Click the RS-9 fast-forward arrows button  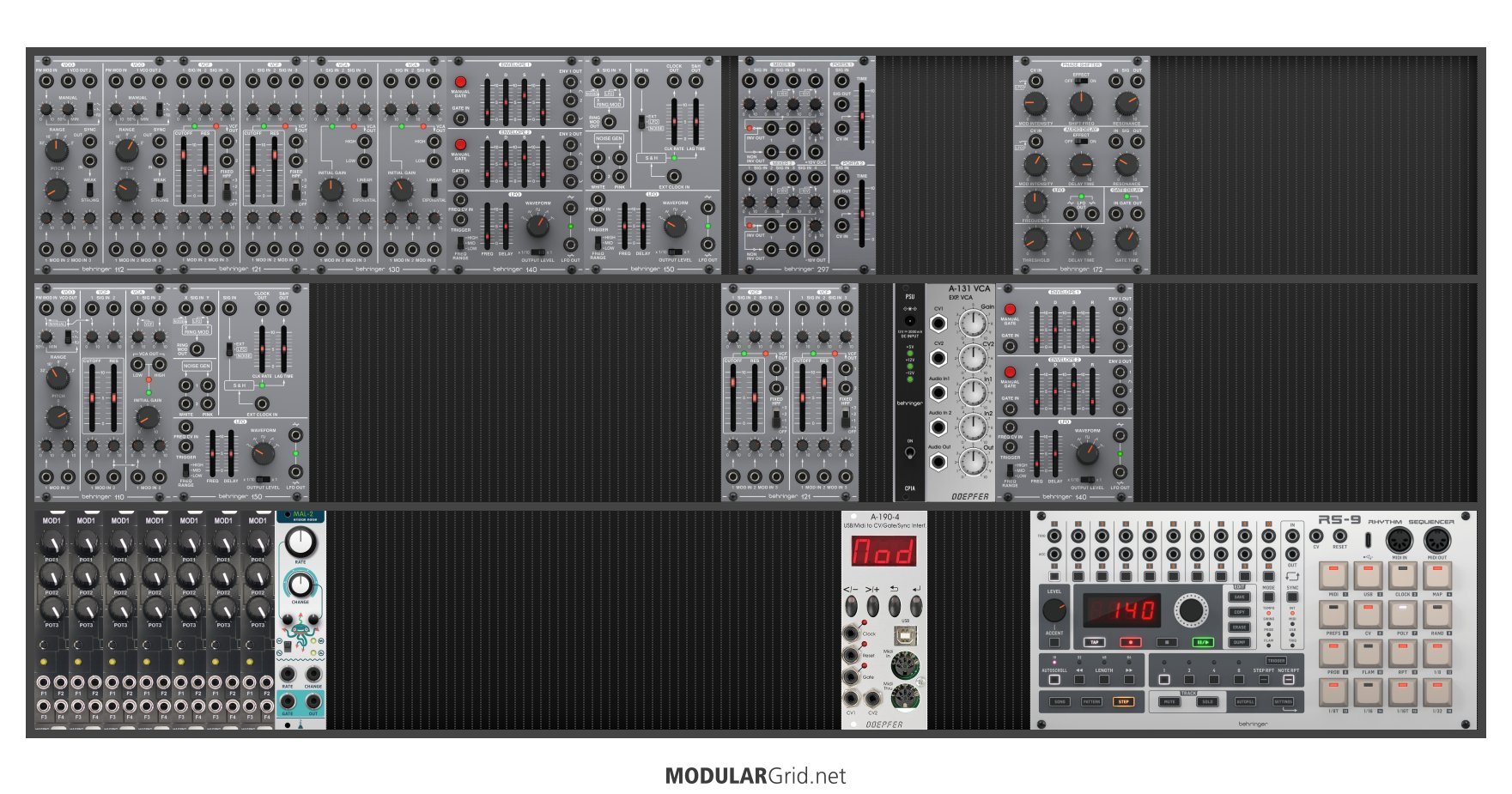(x=1129, y=680)
